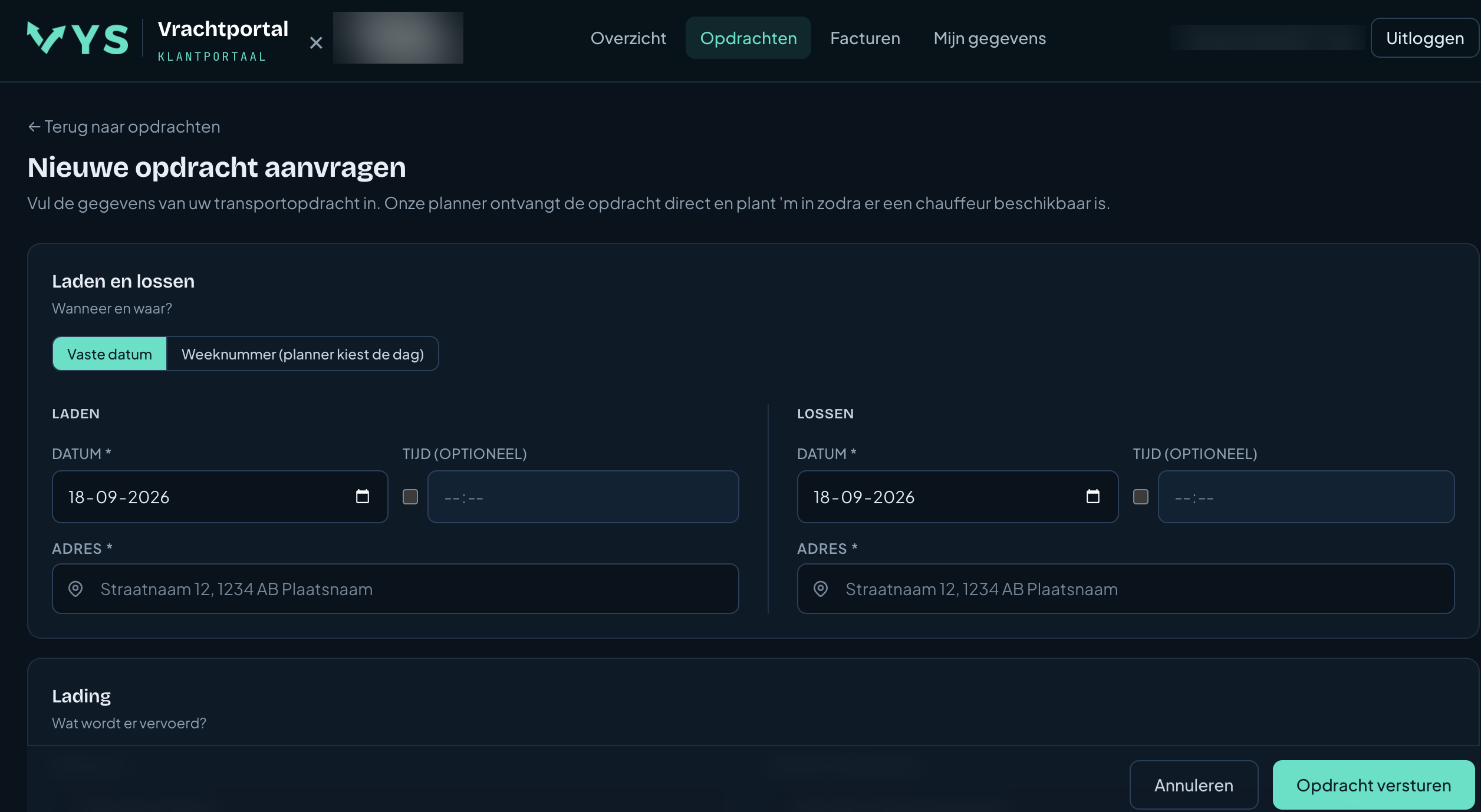Select the Vaste datum option
The image size is (1481, 812).
tap(110, 354)
